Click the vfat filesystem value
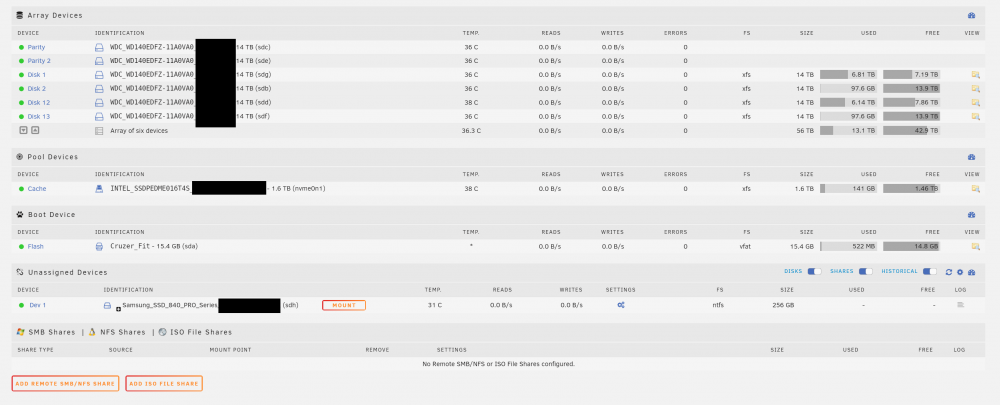Screen dimensions: 1000x405 (744, 246)
